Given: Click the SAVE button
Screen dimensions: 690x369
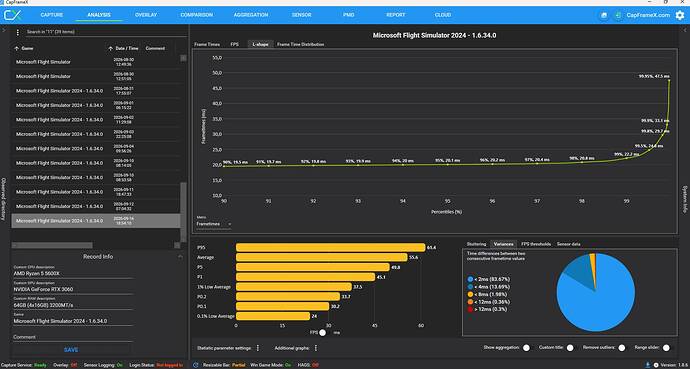Looking at the screenshot, I should click(71, 350).
